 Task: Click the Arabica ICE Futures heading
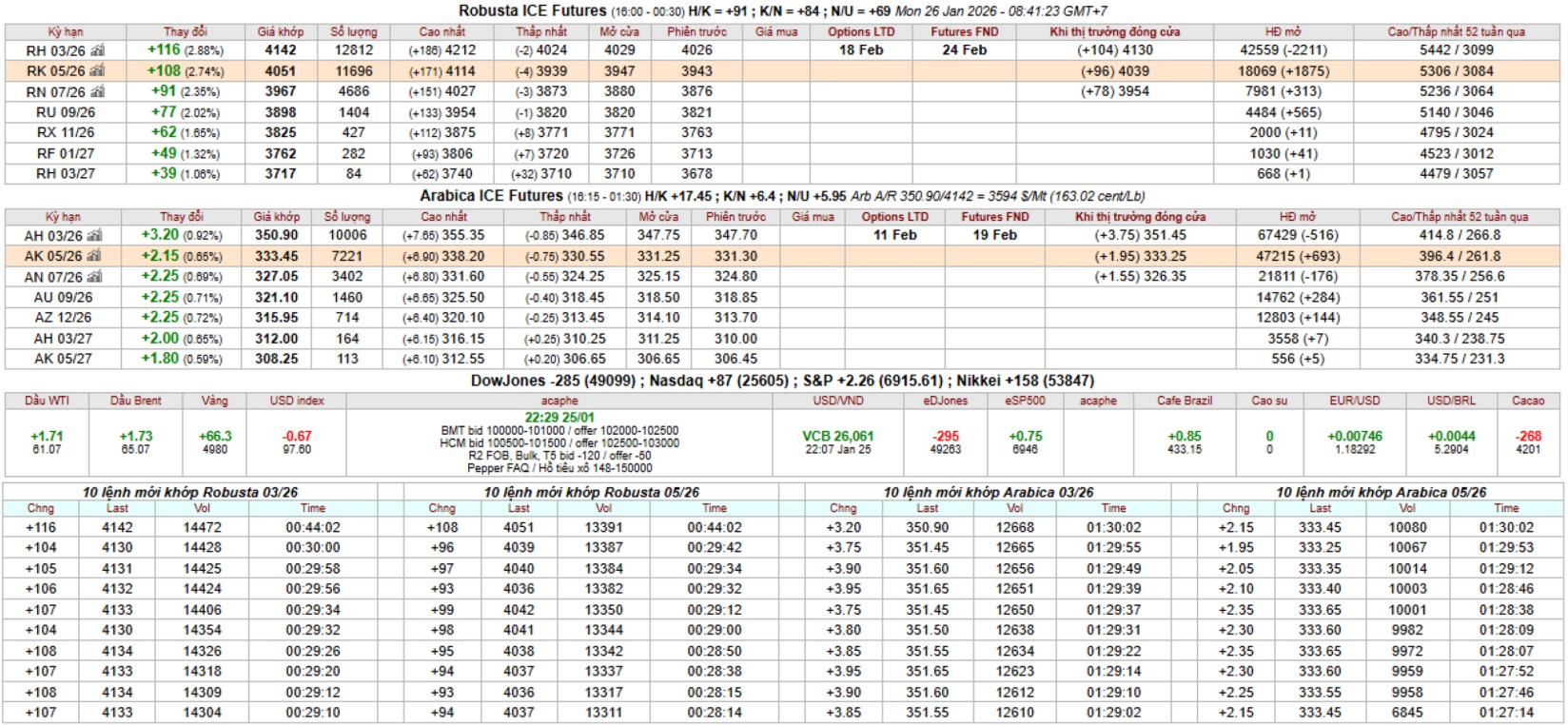(491, 196)
